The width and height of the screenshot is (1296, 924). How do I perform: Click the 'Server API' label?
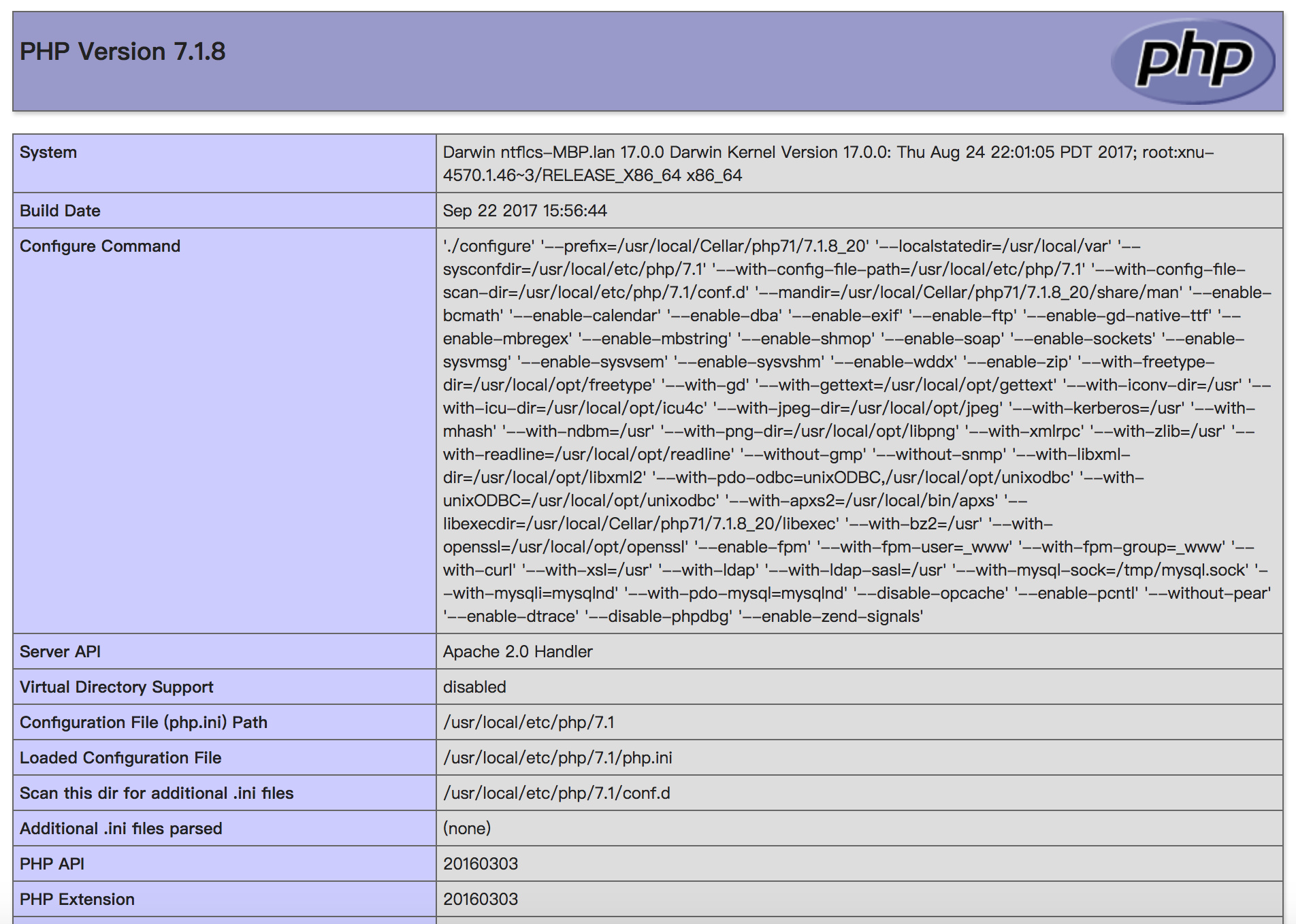tap(60, 652)
